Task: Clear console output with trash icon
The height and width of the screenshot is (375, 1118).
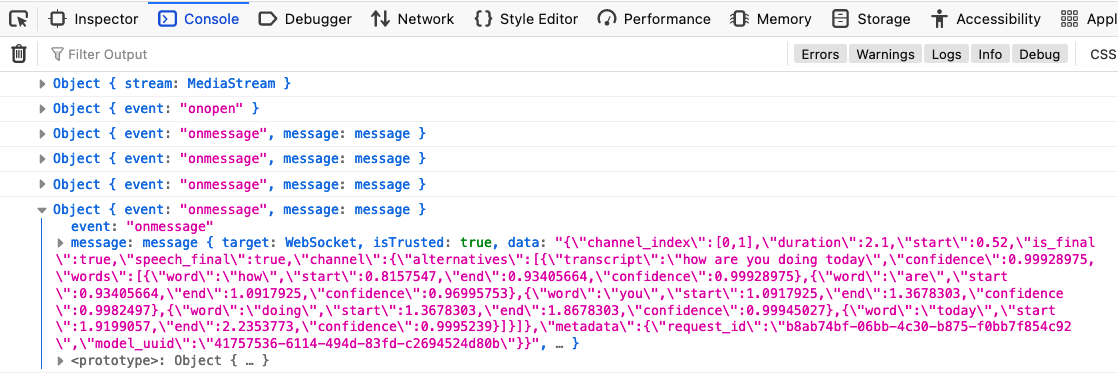Action: [19, 54]
